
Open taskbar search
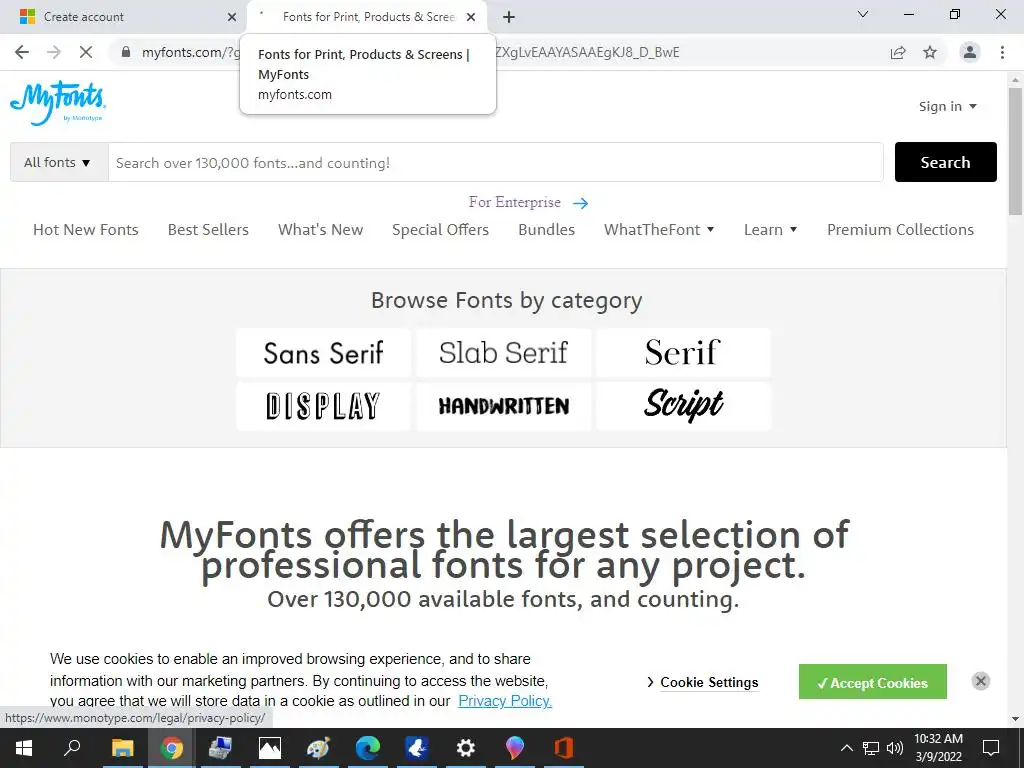(x=72, y=748)
